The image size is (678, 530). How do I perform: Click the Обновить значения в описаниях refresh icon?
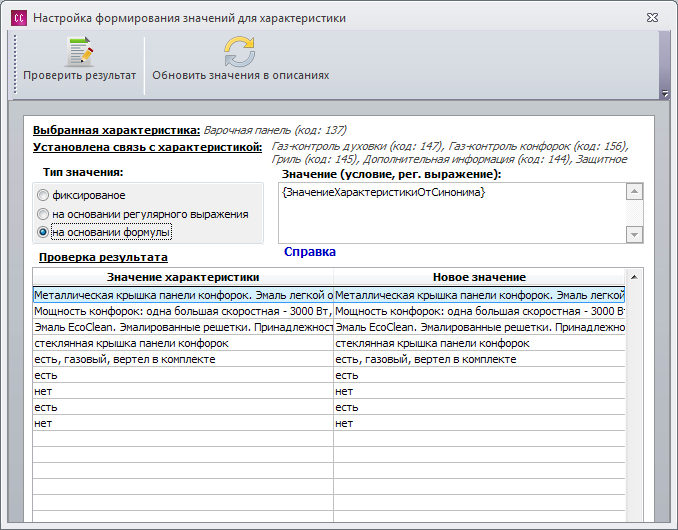pos(240,52)
